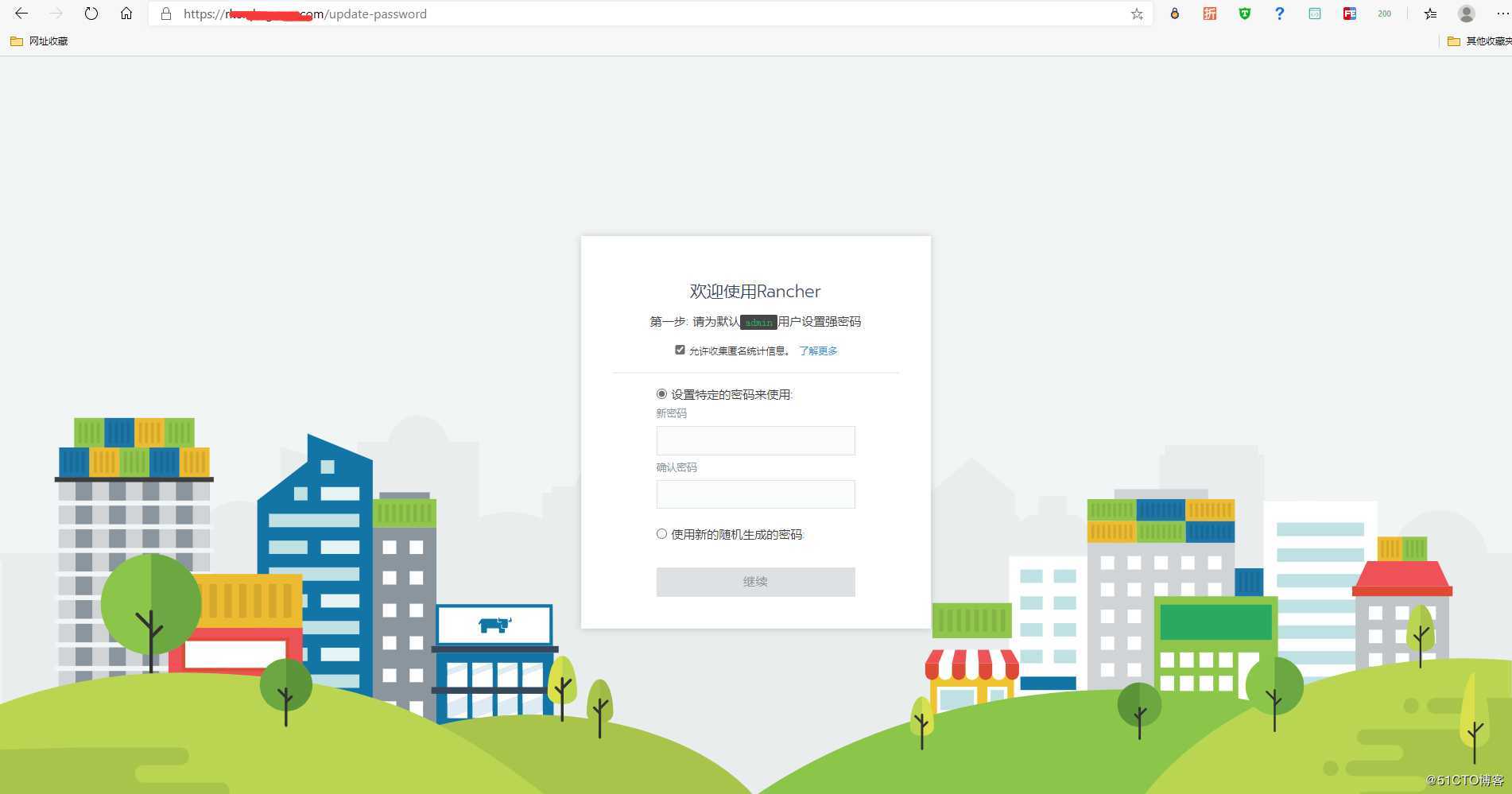This screenshot has height=794, width=1512.
Task: Open the green shield extension
Action: [1244, 14]
